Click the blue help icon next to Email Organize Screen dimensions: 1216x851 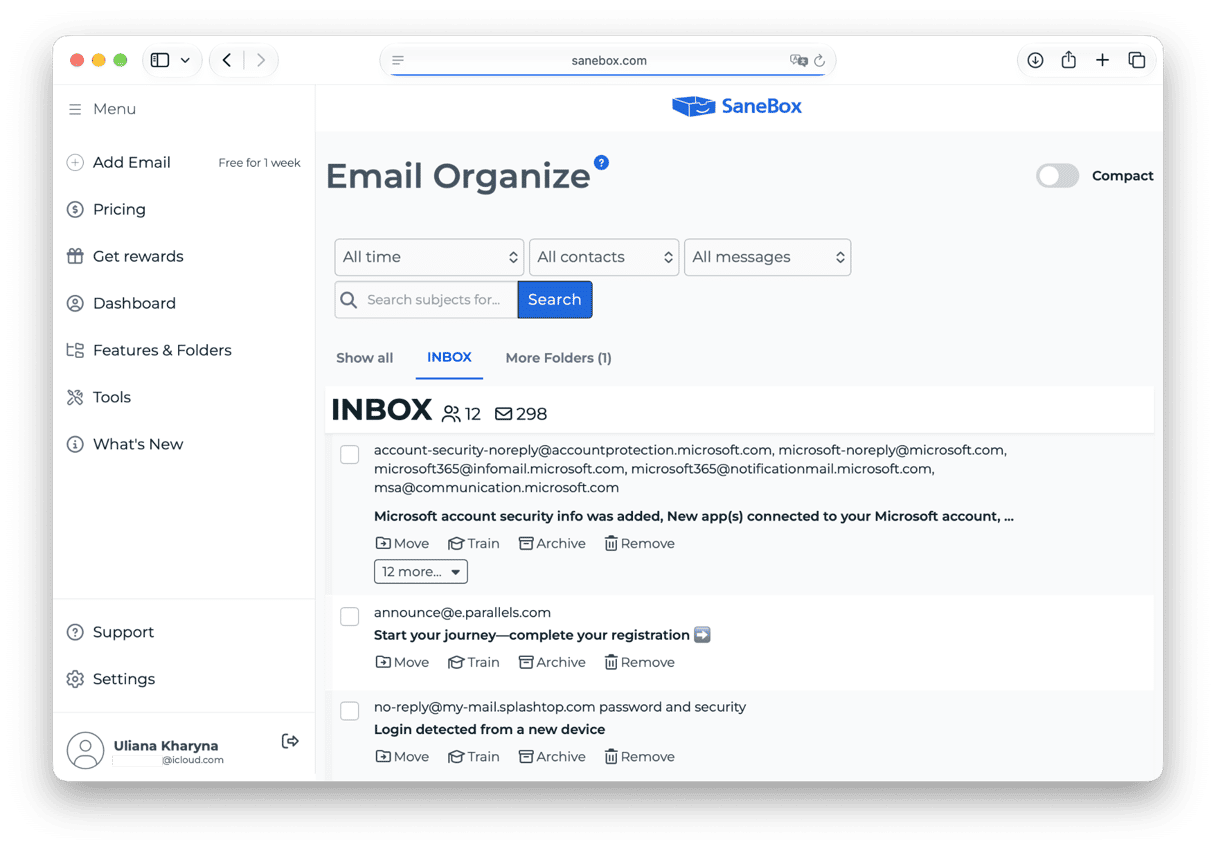point(601,162)
